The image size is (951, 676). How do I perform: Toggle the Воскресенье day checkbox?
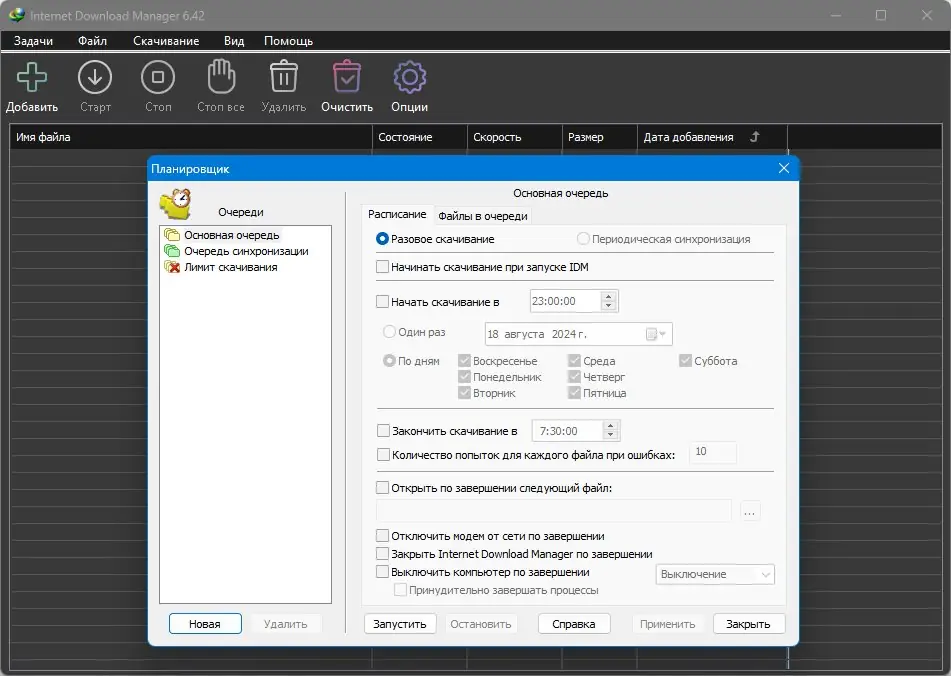click(x=465, y=361)
